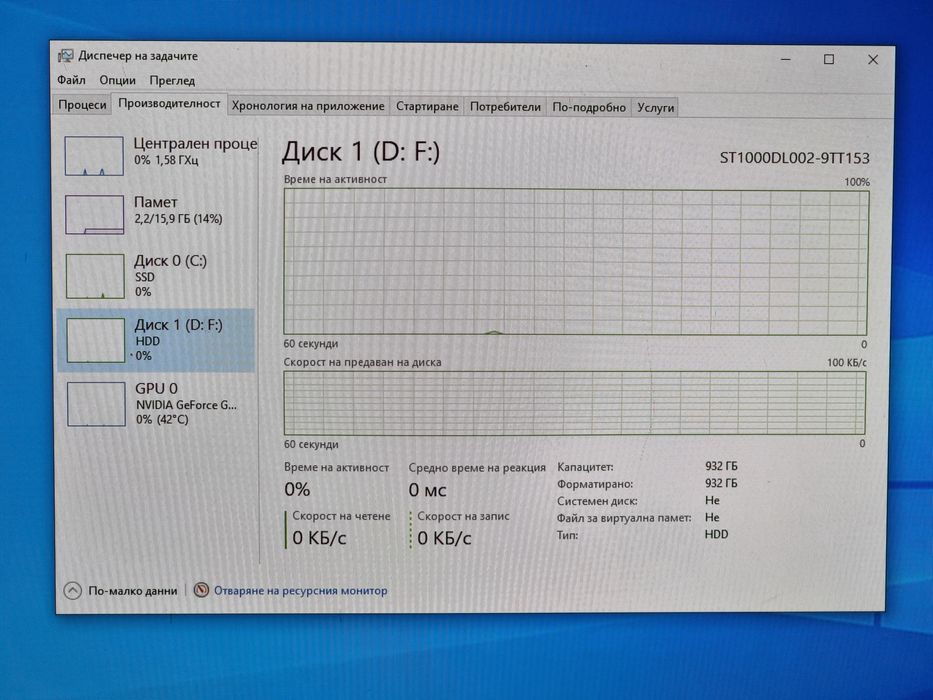
Task: Minimize the Task Manager window
Action: click(x=785, y=59)
